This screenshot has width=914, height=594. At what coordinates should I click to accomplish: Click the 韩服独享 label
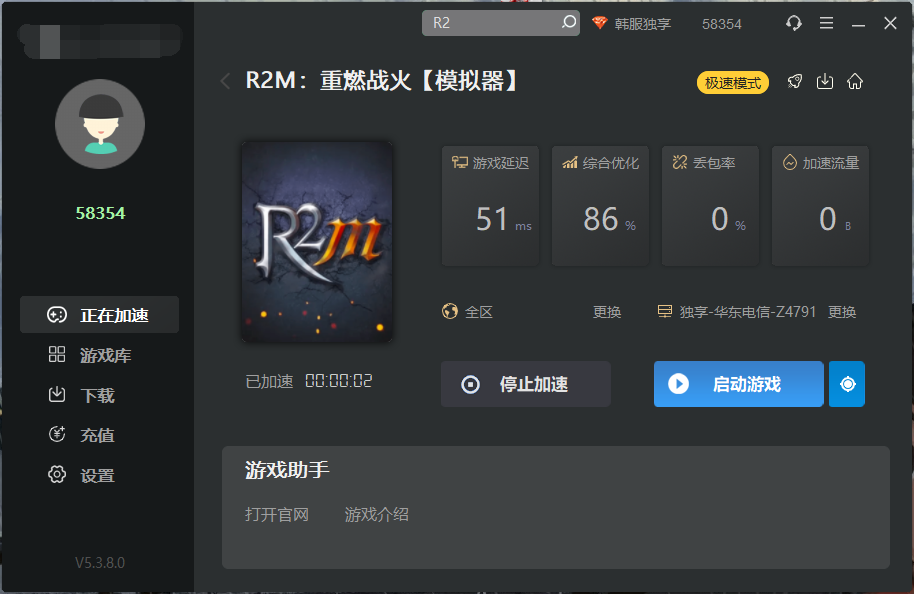[642, 24]
